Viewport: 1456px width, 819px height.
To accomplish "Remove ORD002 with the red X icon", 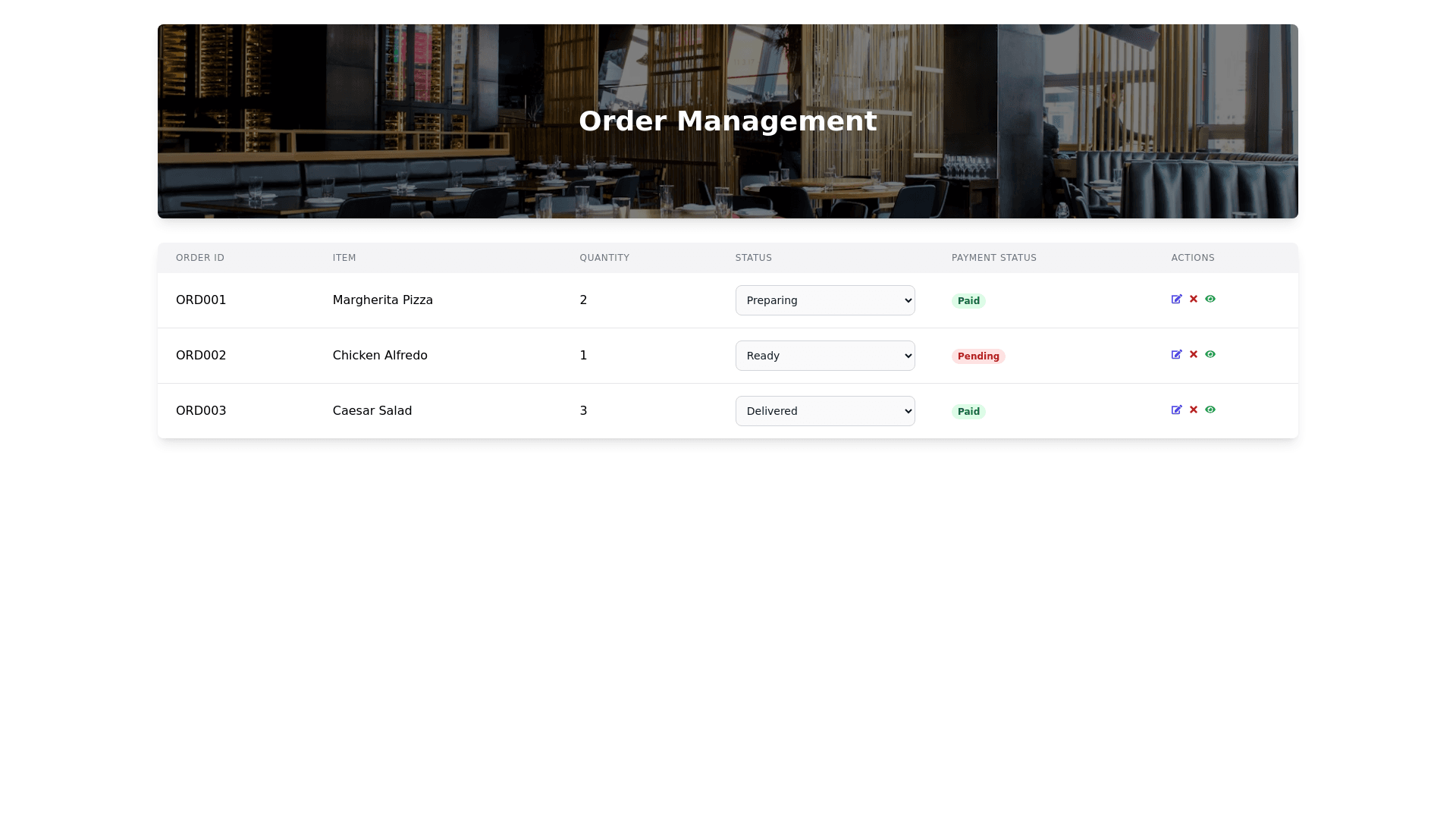I will (1194, 355).
